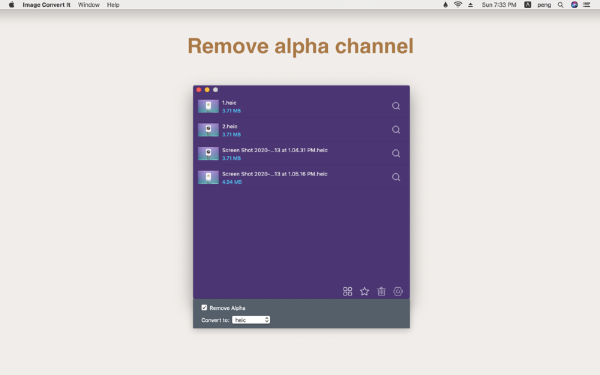Screen dimensions: 600x375
Task: Open settings via hexagon gear icon
Action: pos(398,292)
